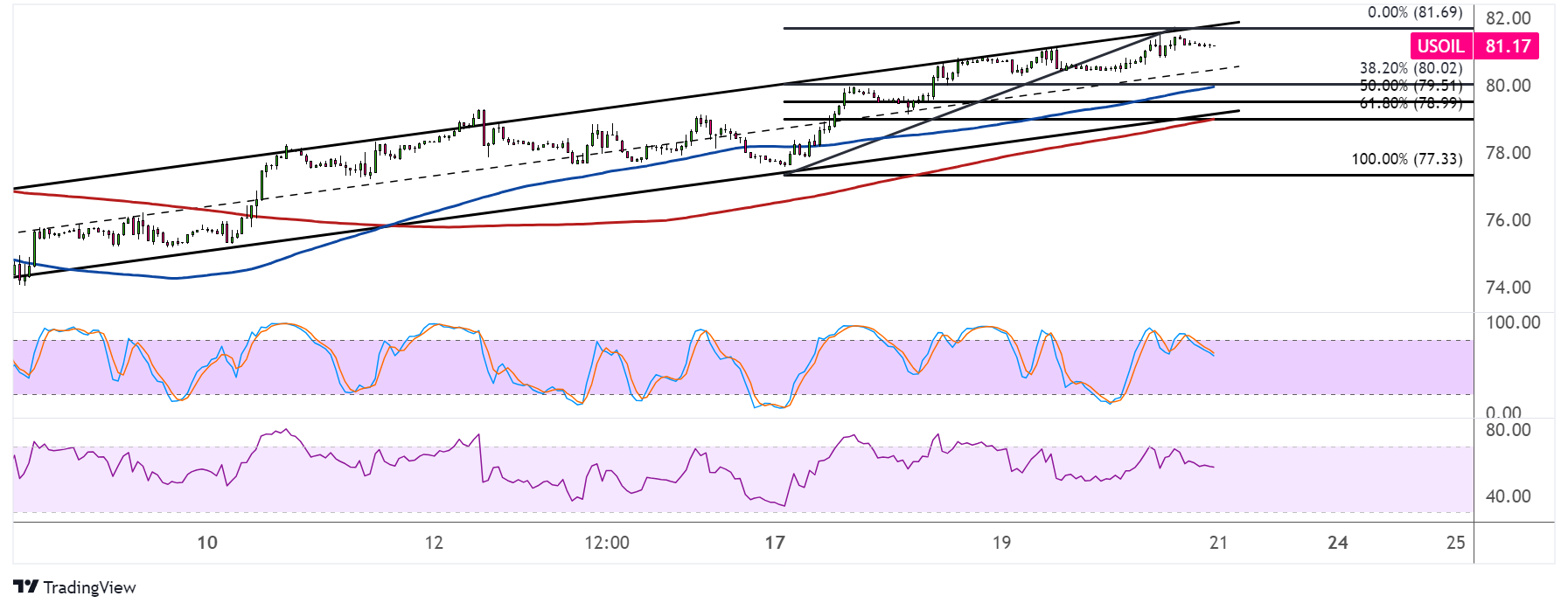Click the 76.00 price axis label
Viewport: 1568px width, 610px height.
(x=1509, y=220)
